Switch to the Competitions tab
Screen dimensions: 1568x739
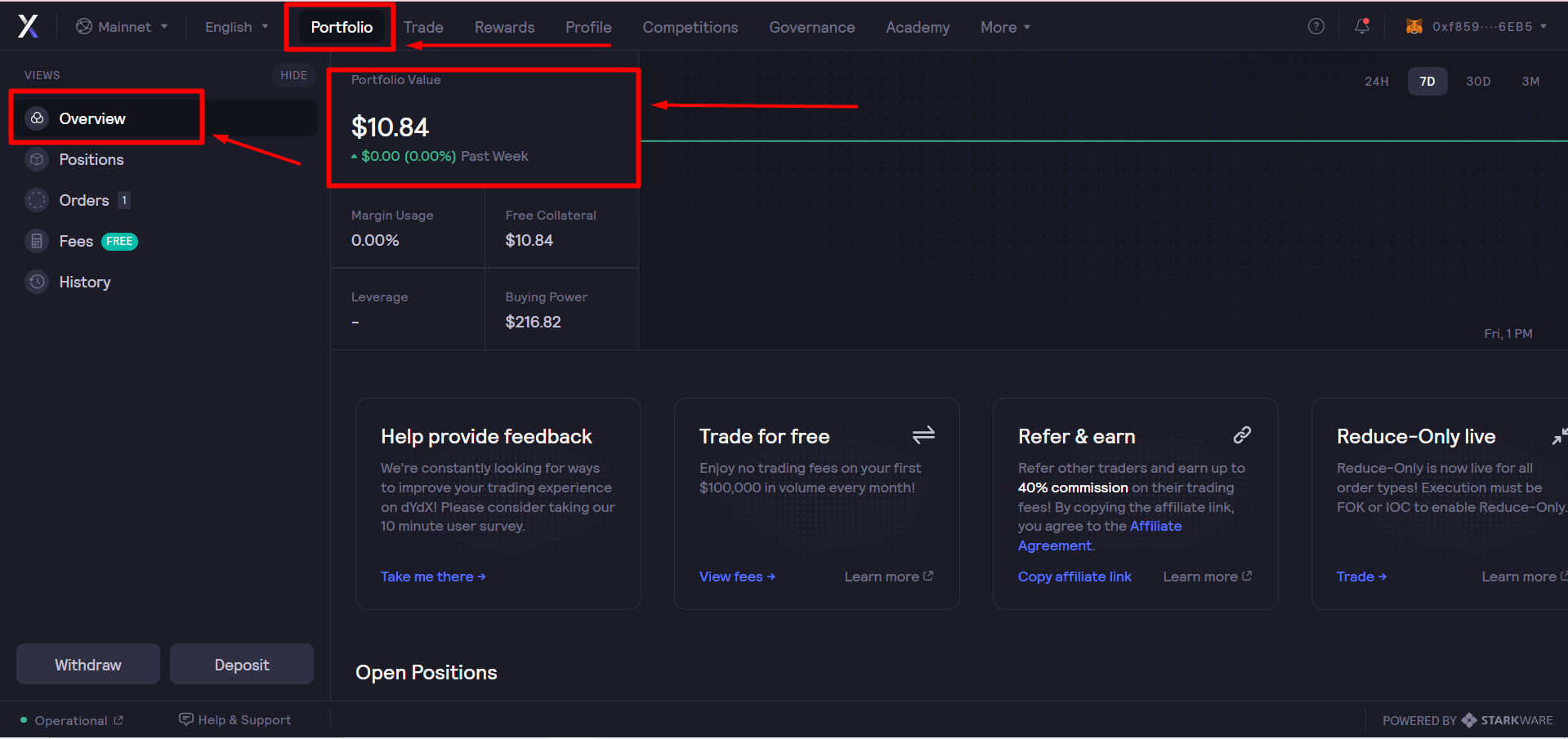tap(690, 27)
